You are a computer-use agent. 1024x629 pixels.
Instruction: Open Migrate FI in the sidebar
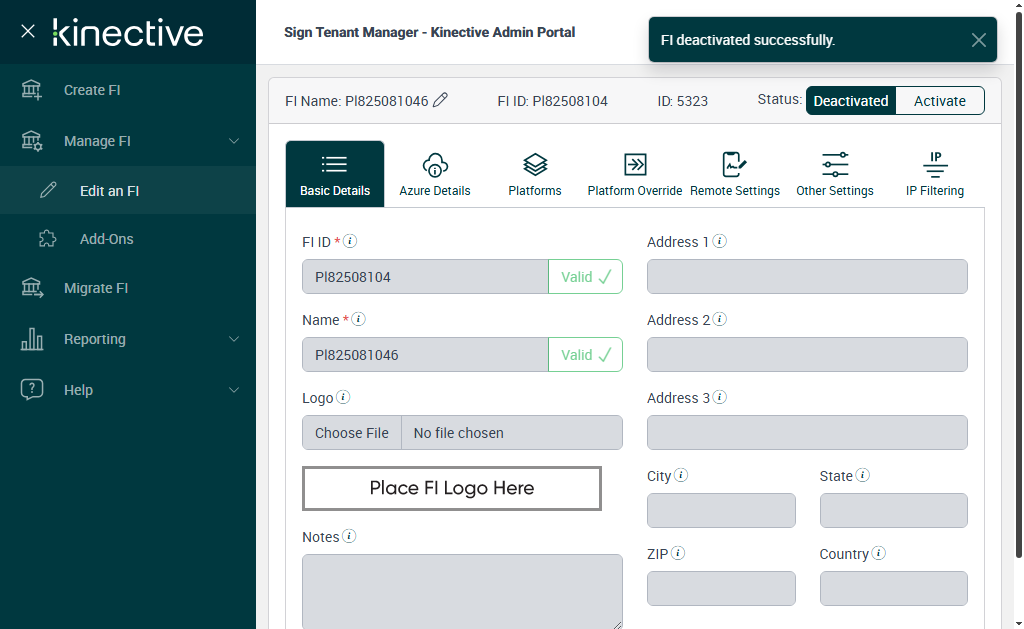point(128,287)
